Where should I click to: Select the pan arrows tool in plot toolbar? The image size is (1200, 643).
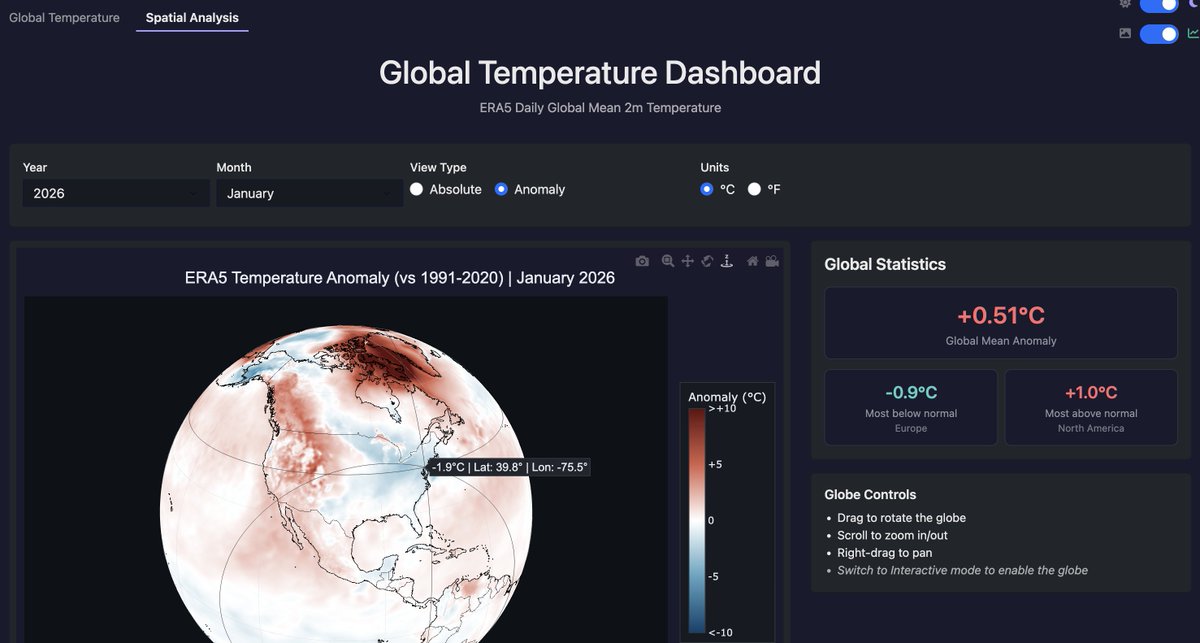pos(688,262)
